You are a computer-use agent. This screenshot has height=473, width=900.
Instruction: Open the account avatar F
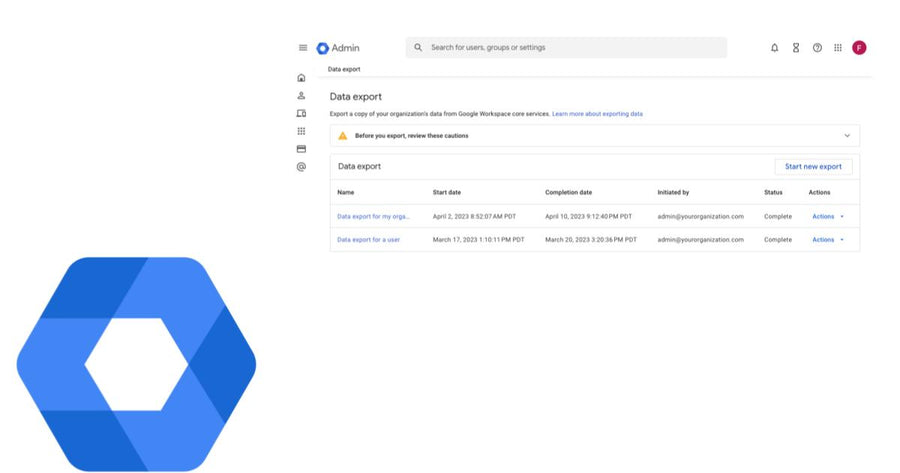pos(859,48)
